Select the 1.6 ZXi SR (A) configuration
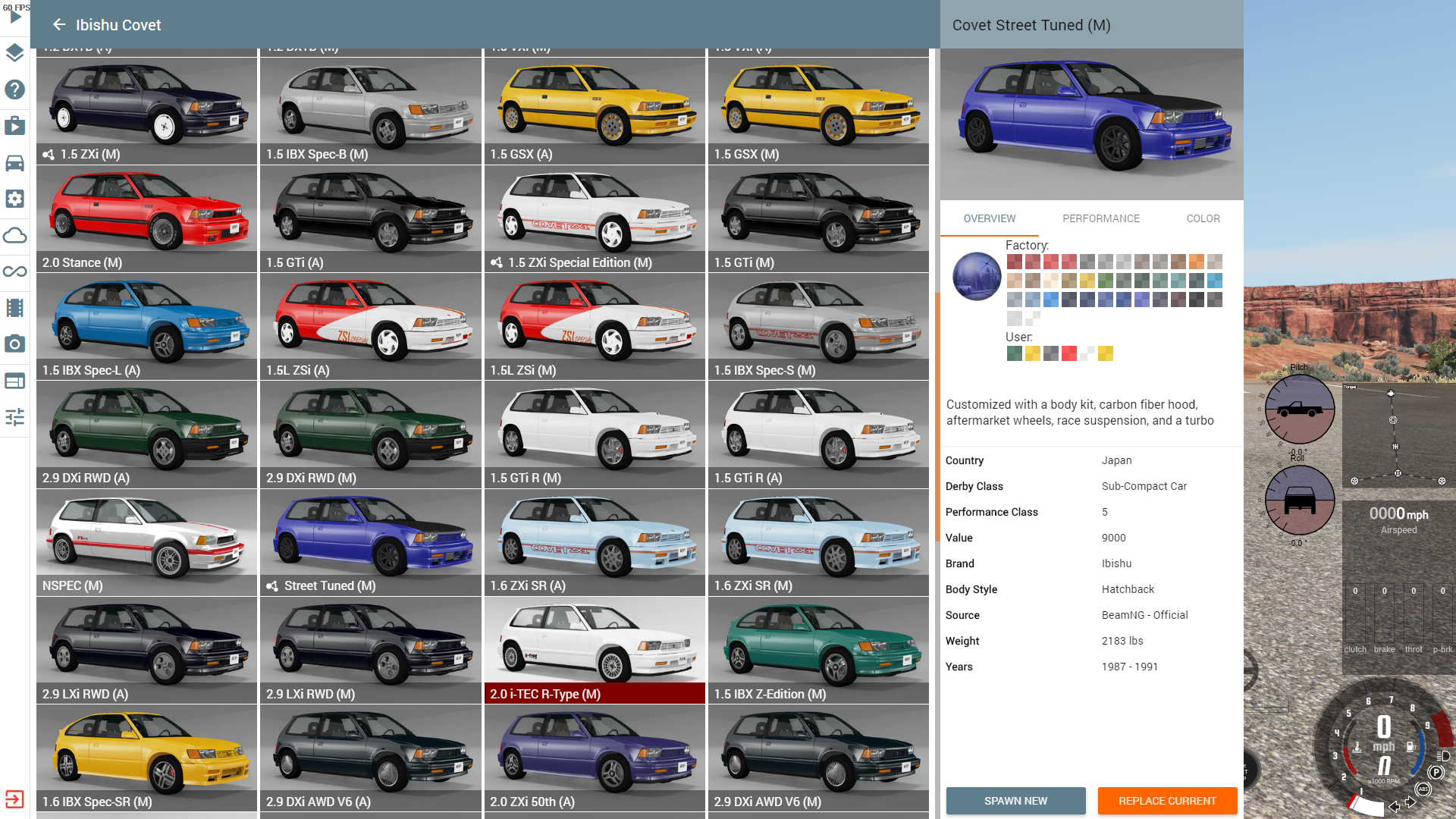 pyautogui.click(x=595, y=542)
